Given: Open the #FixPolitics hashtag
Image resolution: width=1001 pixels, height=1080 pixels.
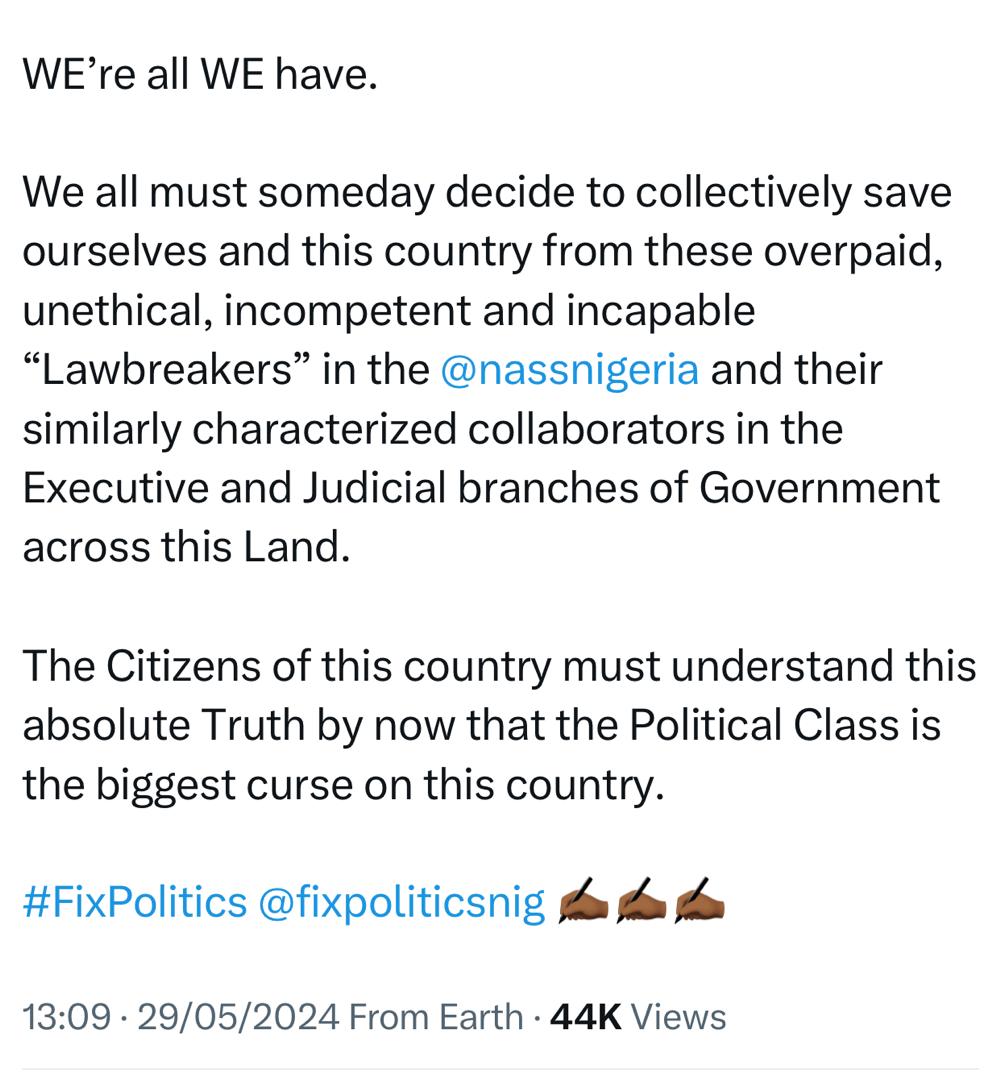Looking at the screenshot, I should (133, 902).
